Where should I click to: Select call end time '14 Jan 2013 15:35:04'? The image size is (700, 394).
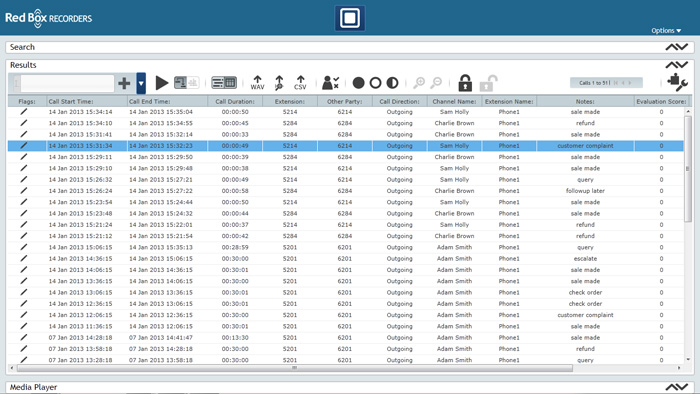coord(161,112)
